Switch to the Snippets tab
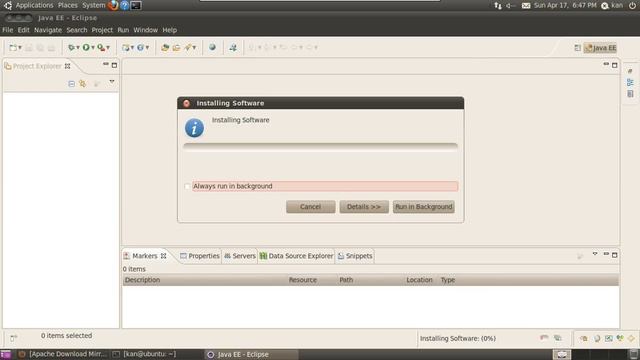Image resolution: width=640 pixels, height=360 pixels. pos(355,256)
